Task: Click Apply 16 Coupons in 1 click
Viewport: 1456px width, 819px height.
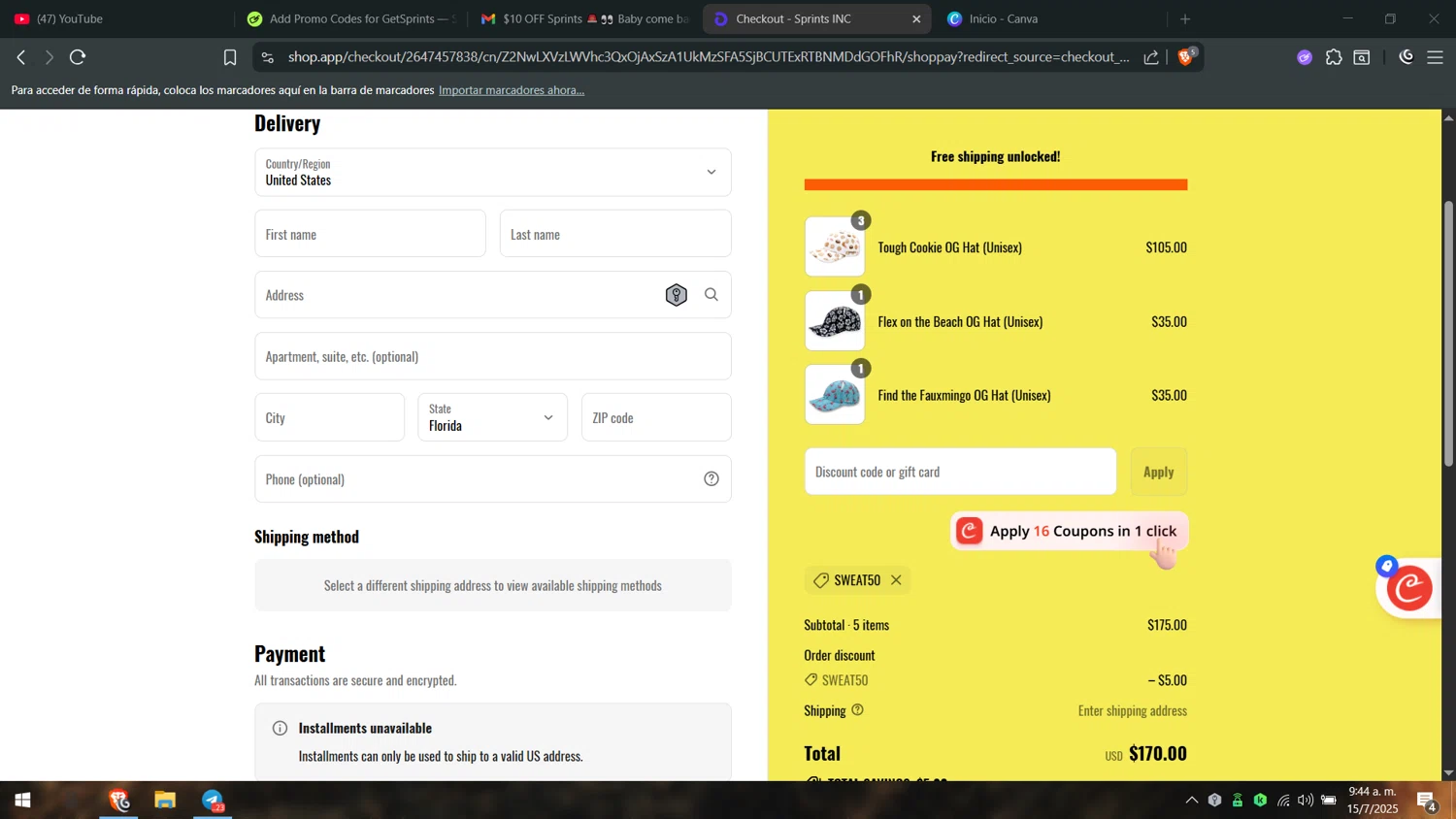Action: [1069, 531]
